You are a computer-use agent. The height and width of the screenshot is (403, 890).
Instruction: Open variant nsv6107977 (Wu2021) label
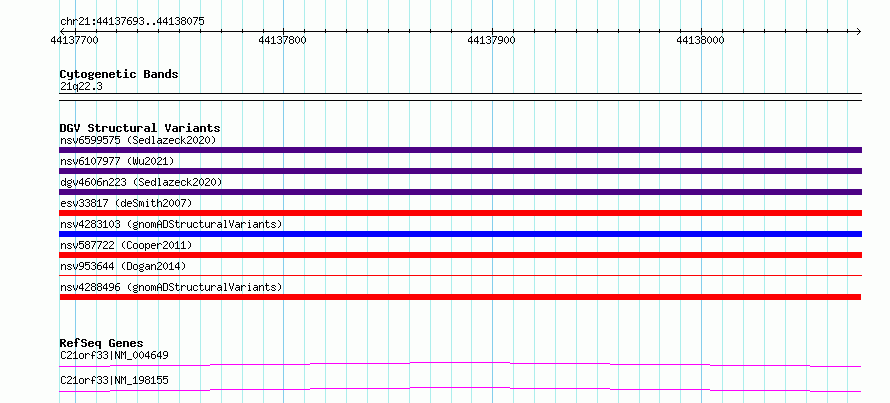tap(117, 161)
